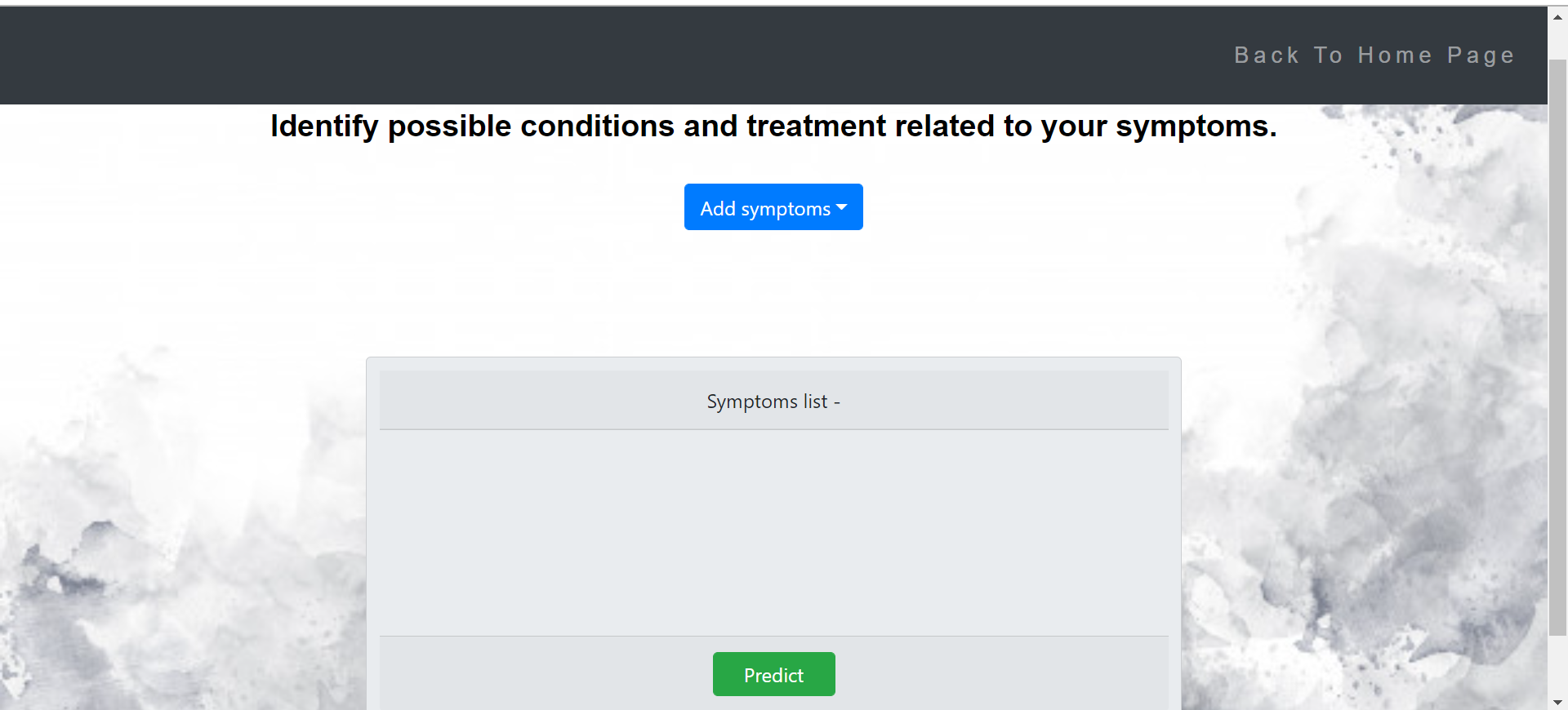Image resolution: width=1568 pixels, height=710 pixels.
Task: Click the symptoms panel card
Action: [x=773, y=490]
